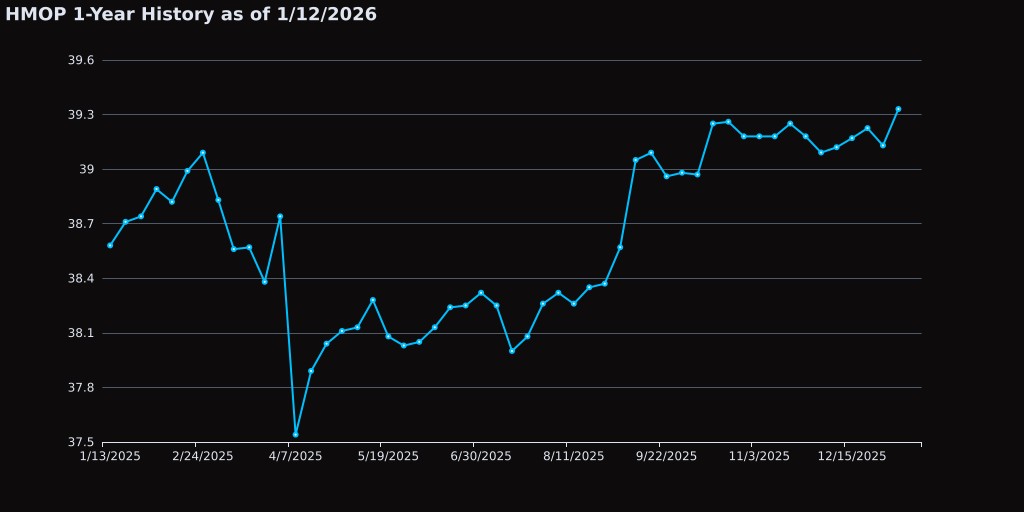The height and width of the screenshot is (512, 1024).
Task: Select the 2/24/2025 x-axis date label
Action: click(203, 456)
